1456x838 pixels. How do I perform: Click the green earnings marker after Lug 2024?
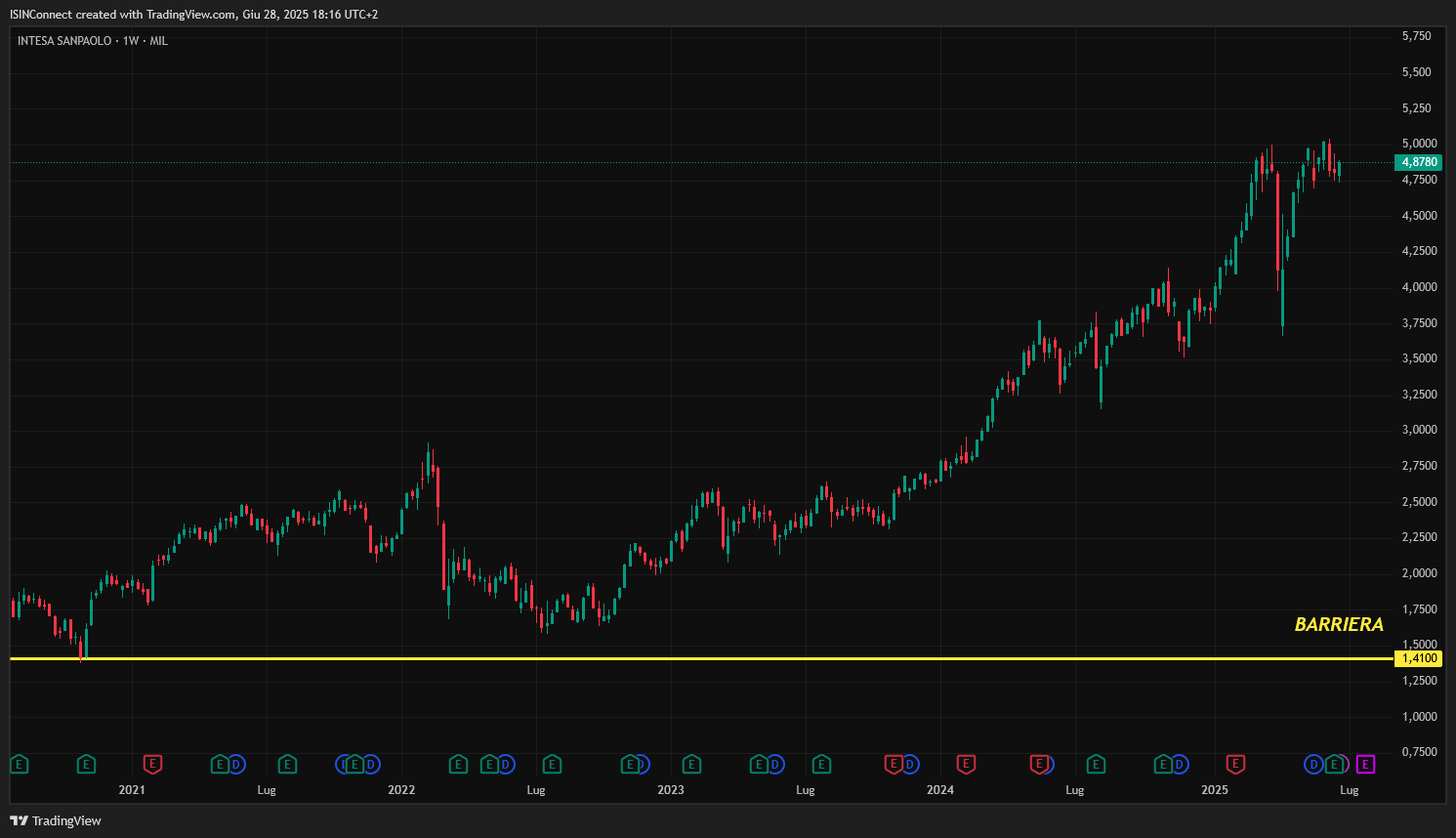pos(1096,764)
